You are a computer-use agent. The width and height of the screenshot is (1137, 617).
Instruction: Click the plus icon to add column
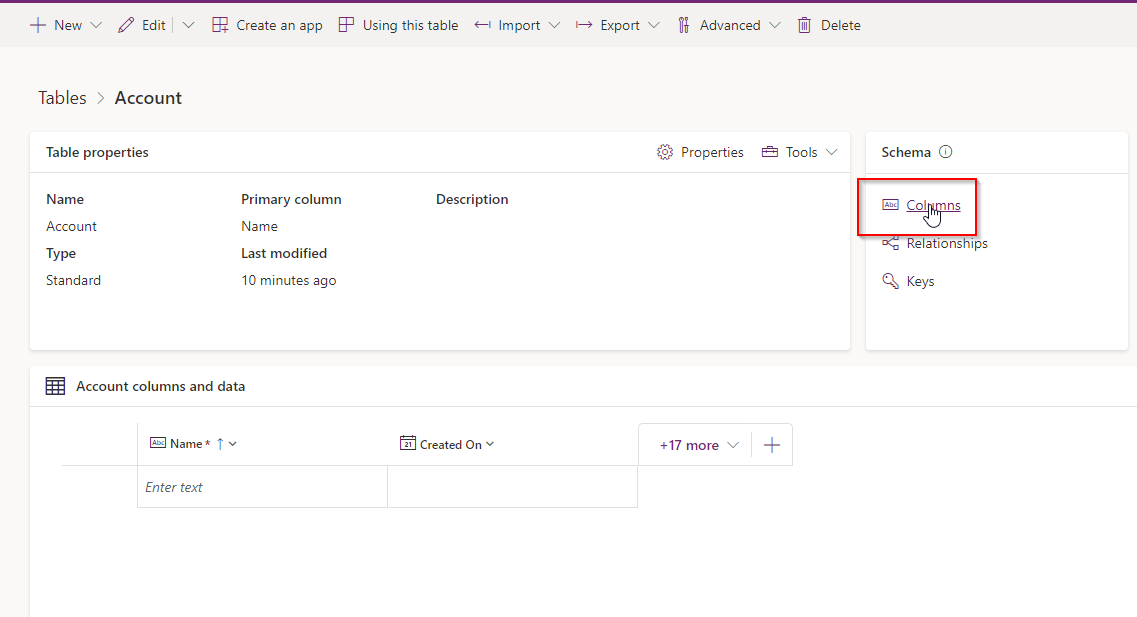[x=772, y=445]
